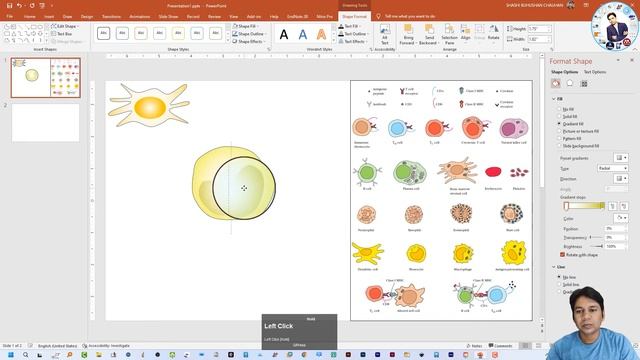This screenshot has height=360, width=640.
Task: Select Picture or texture fill option
Action: (x=560, y=131)
